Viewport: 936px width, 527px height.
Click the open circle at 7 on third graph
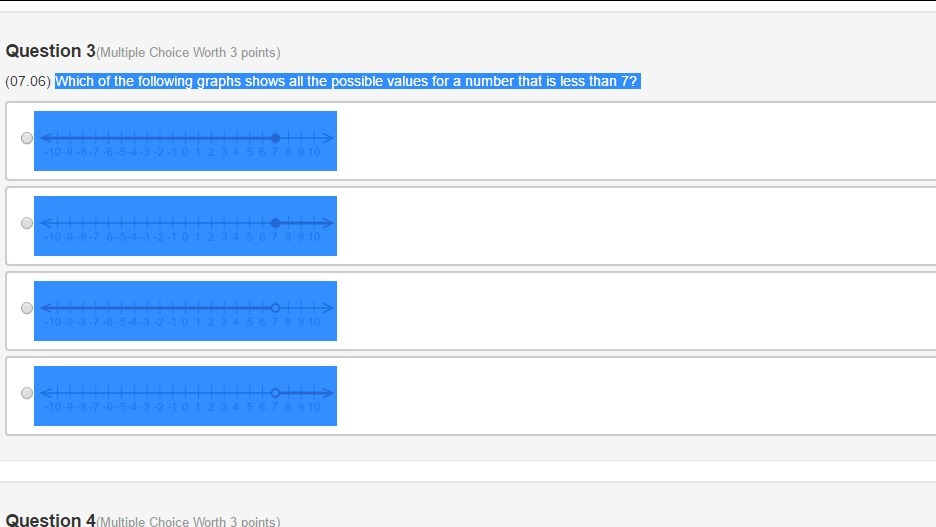275,308
